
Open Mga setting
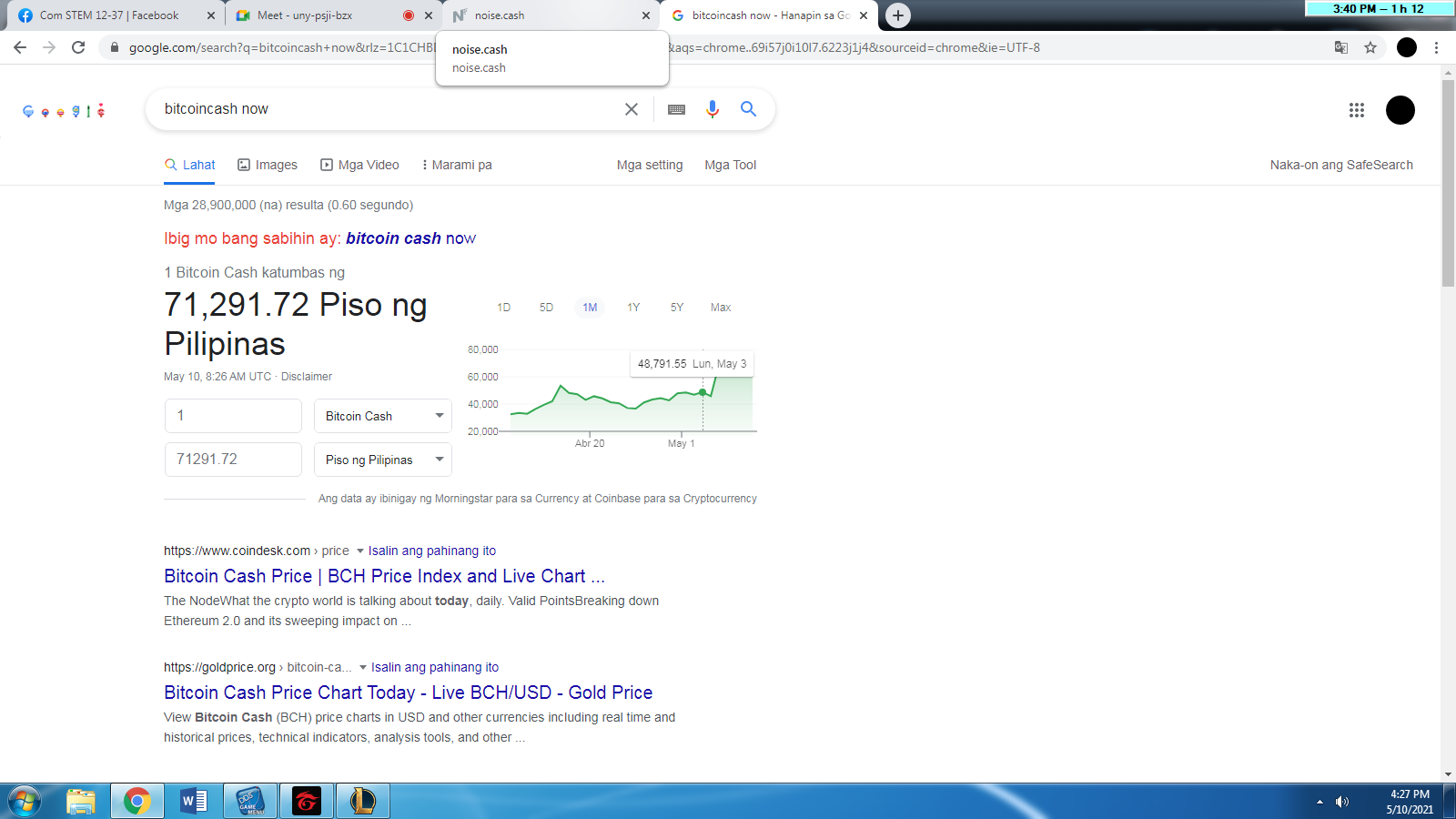click(650, 165)
